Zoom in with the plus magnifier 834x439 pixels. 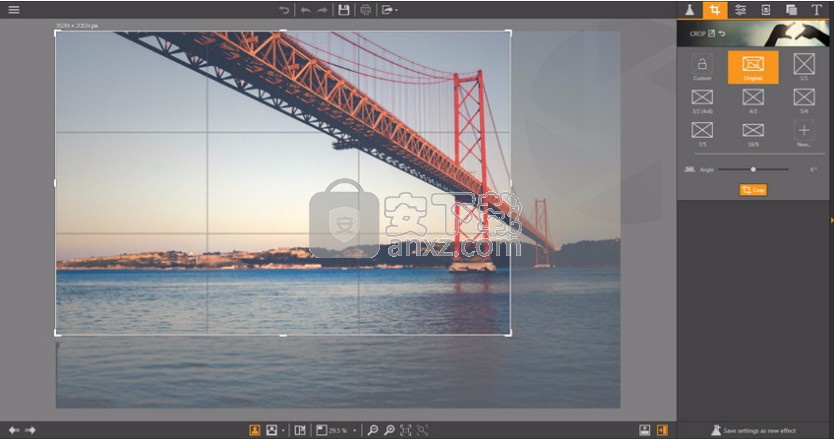pyautogui.click(x=389, y=430)
